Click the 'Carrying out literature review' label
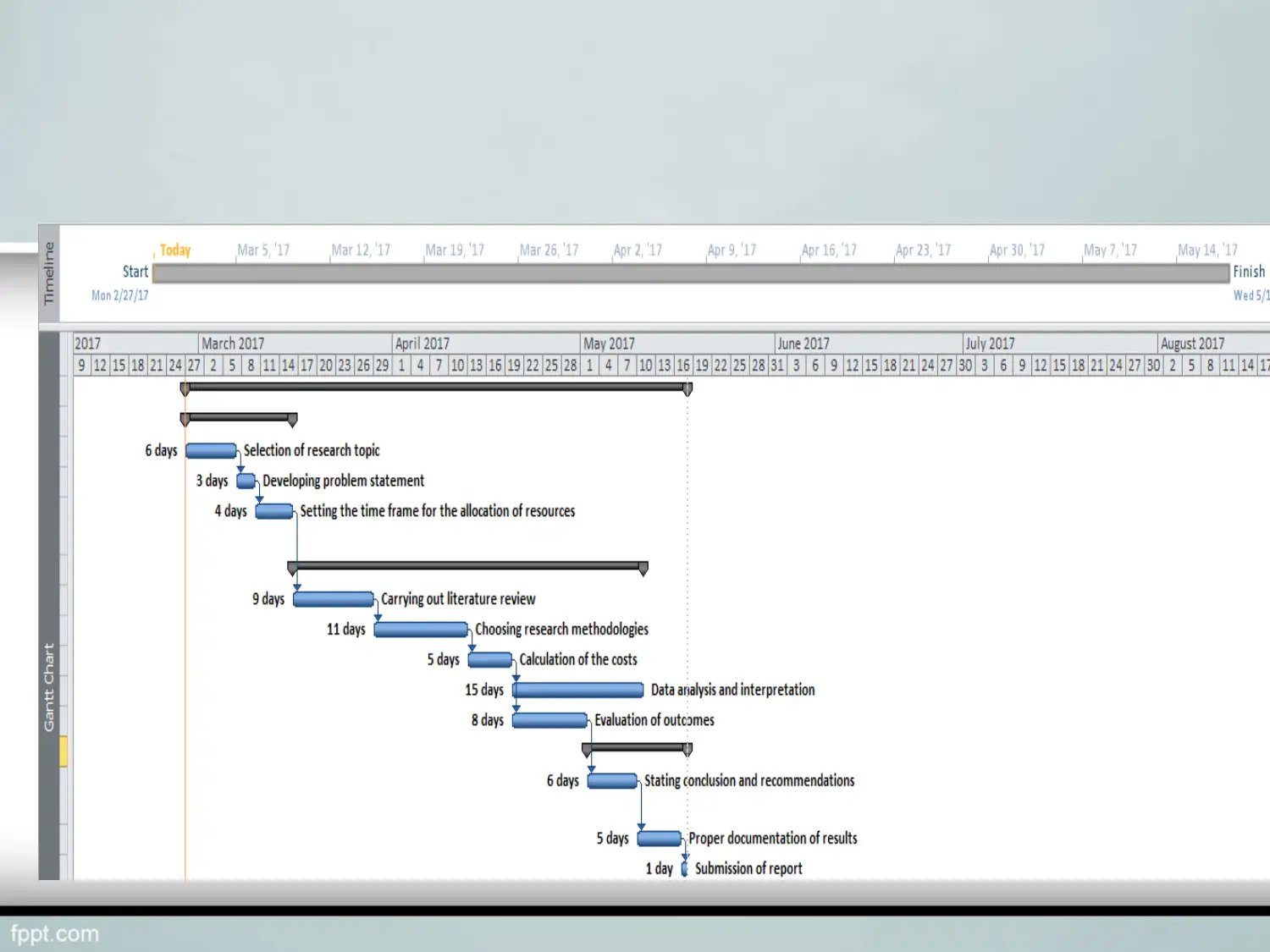Viewport: 1270px width, 952px height. tap(458, 599)
